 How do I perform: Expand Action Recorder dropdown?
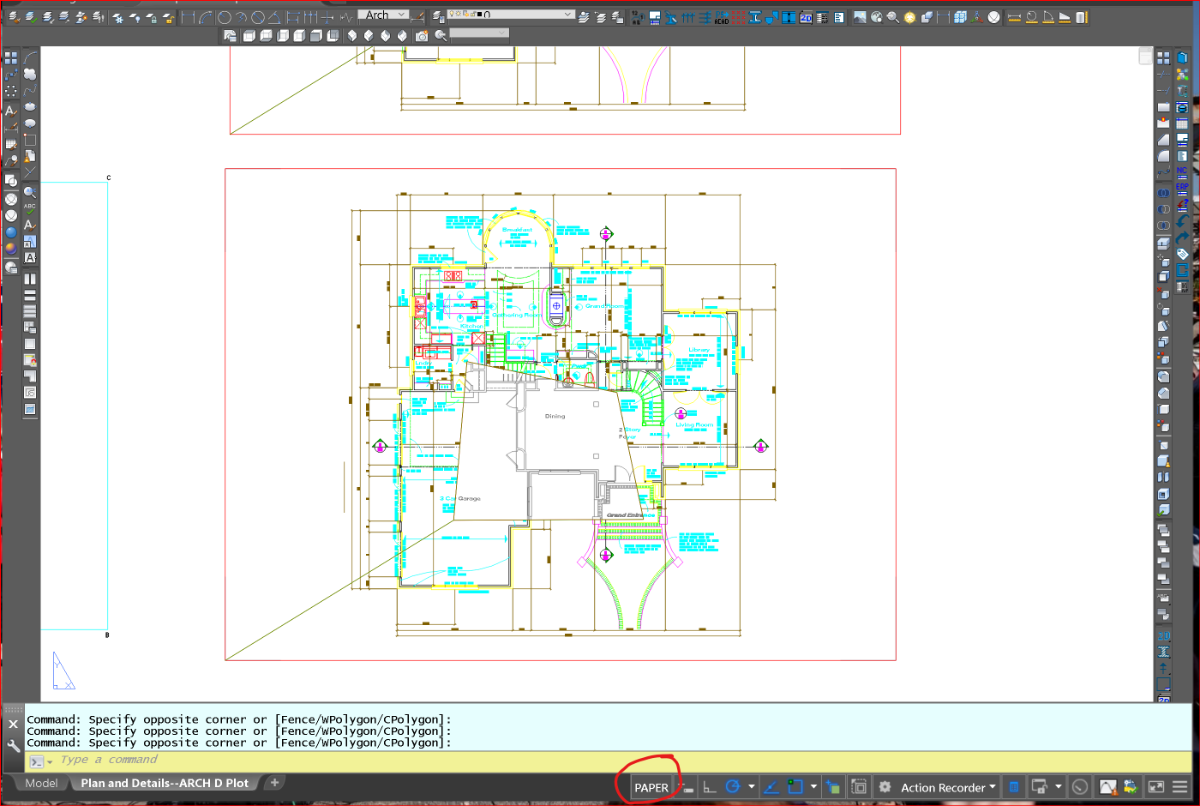(x=993, y=787)
